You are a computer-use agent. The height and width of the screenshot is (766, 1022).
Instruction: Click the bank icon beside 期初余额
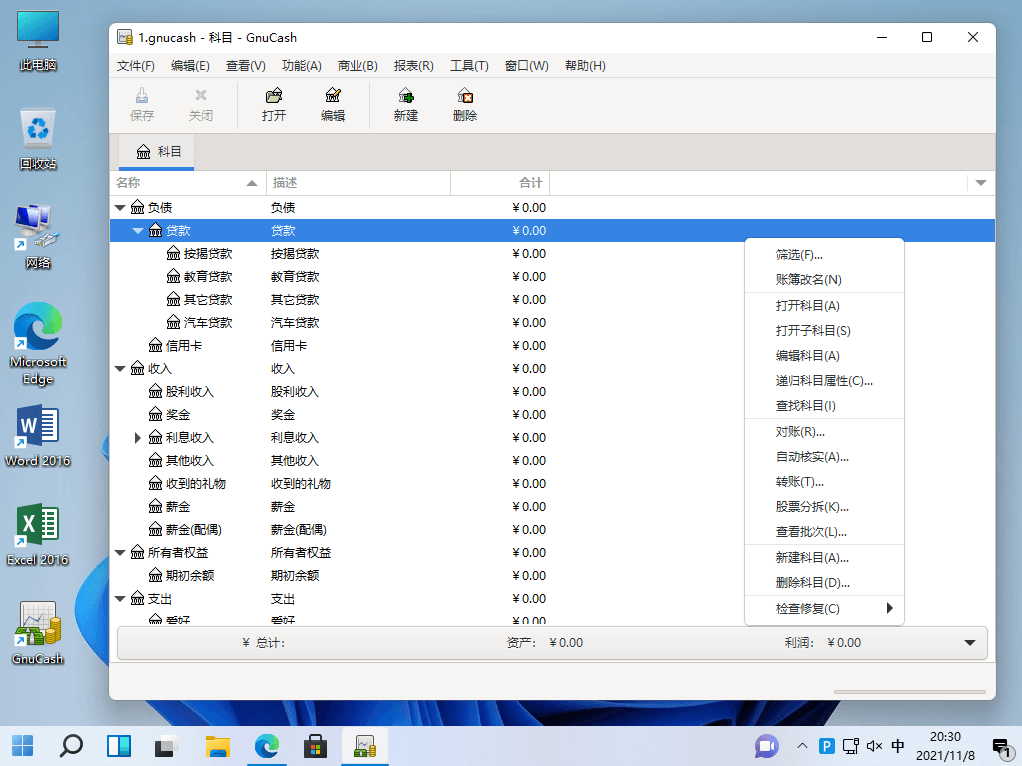pos(155,576)
